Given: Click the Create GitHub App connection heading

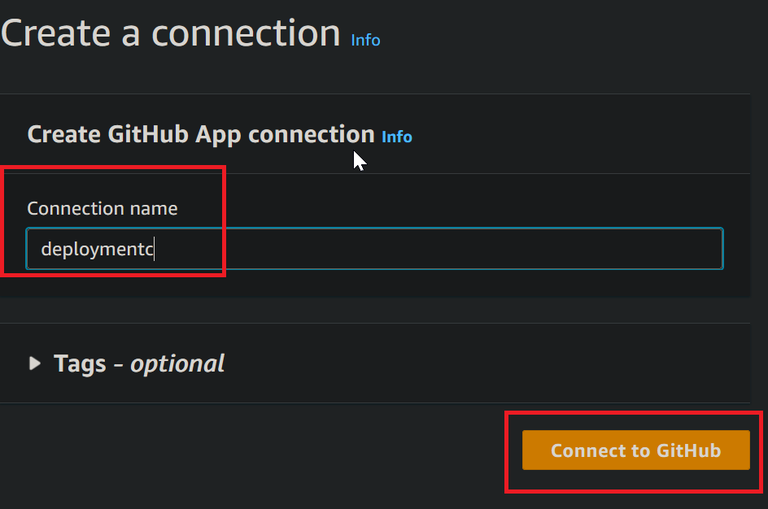Looking at the screenshot, I should click(x=200, y=135).
